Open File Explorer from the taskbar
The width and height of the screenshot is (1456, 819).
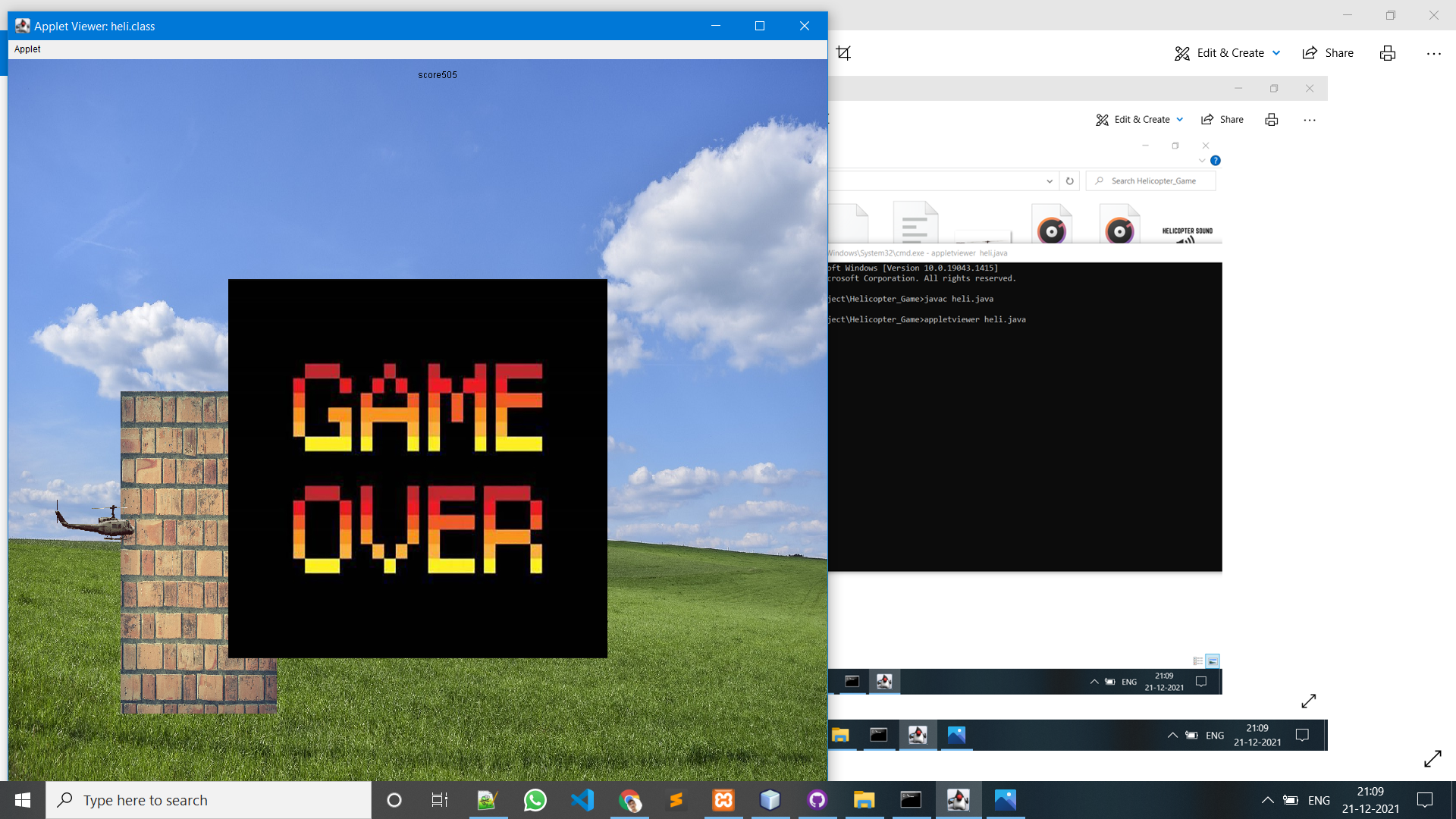pos(864,799)
